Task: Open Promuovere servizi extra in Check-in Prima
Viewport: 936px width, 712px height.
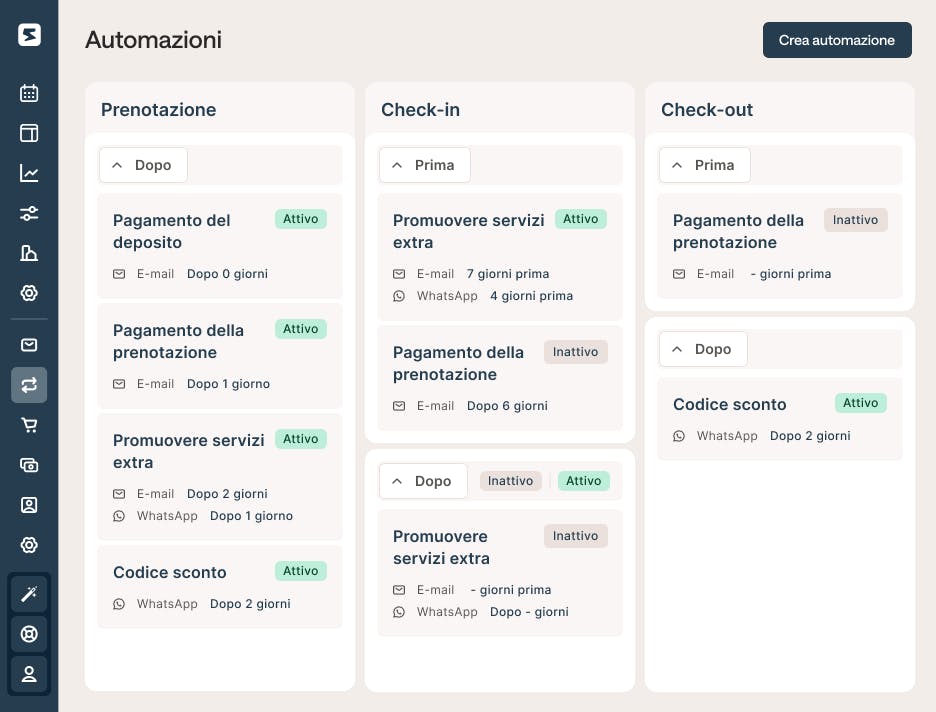Action: pos(500,257)
